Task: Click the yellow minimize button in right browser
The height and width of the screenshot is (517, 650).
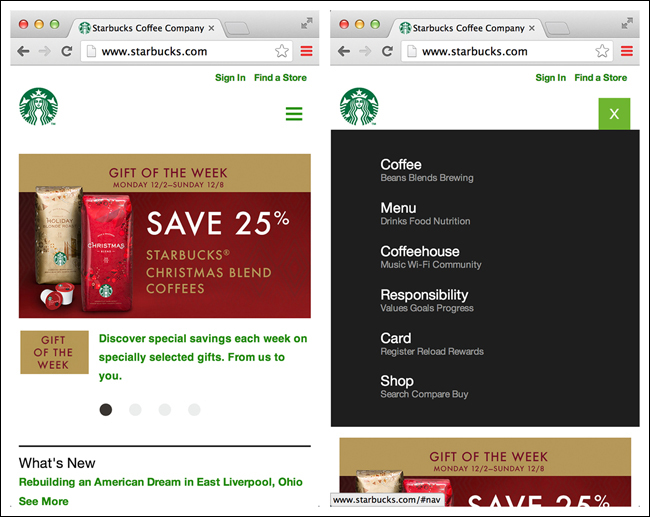Action: tap(359, 24)
